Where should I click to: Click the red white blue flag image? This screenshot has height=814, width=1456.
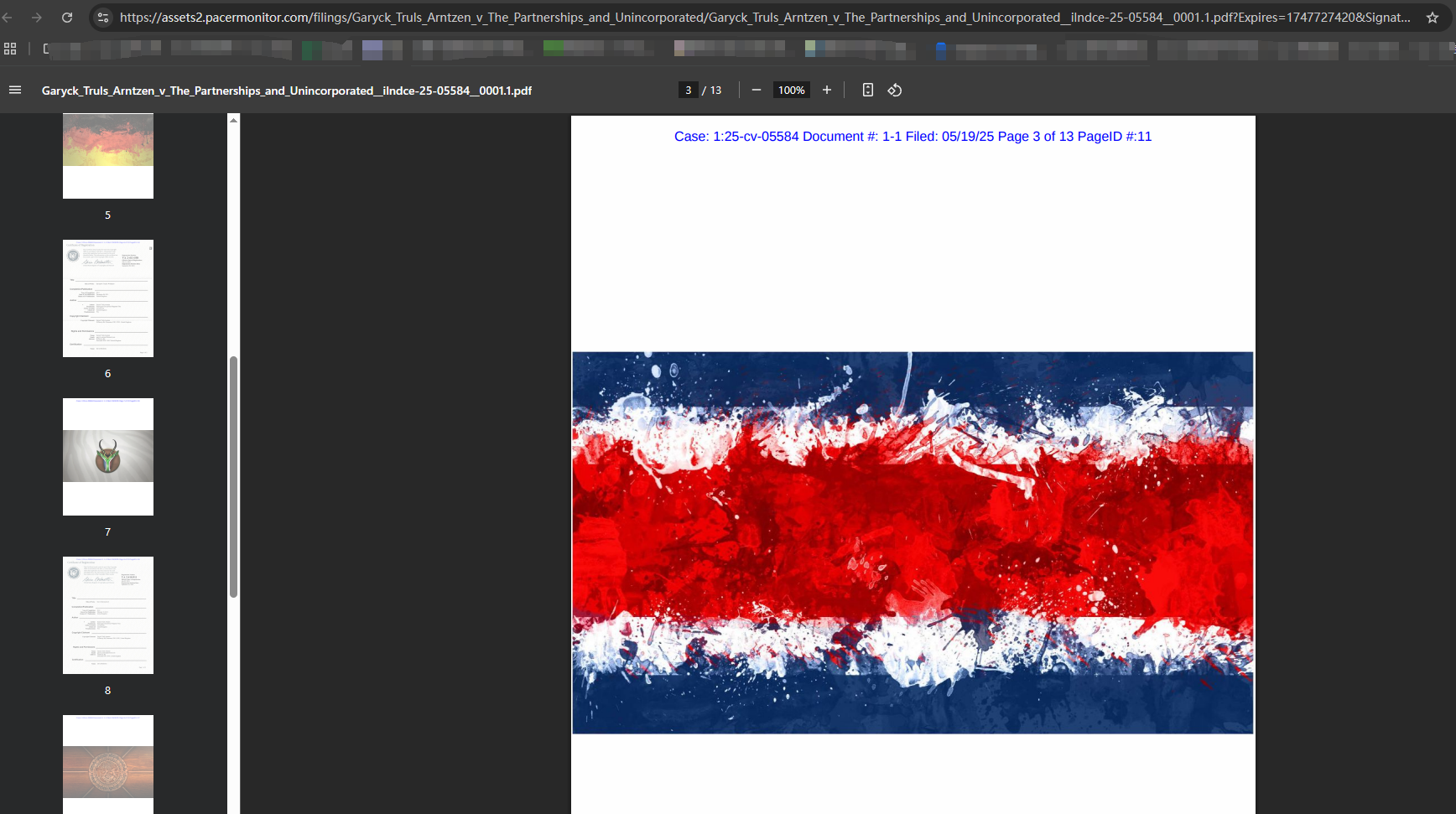coord(913,542)
